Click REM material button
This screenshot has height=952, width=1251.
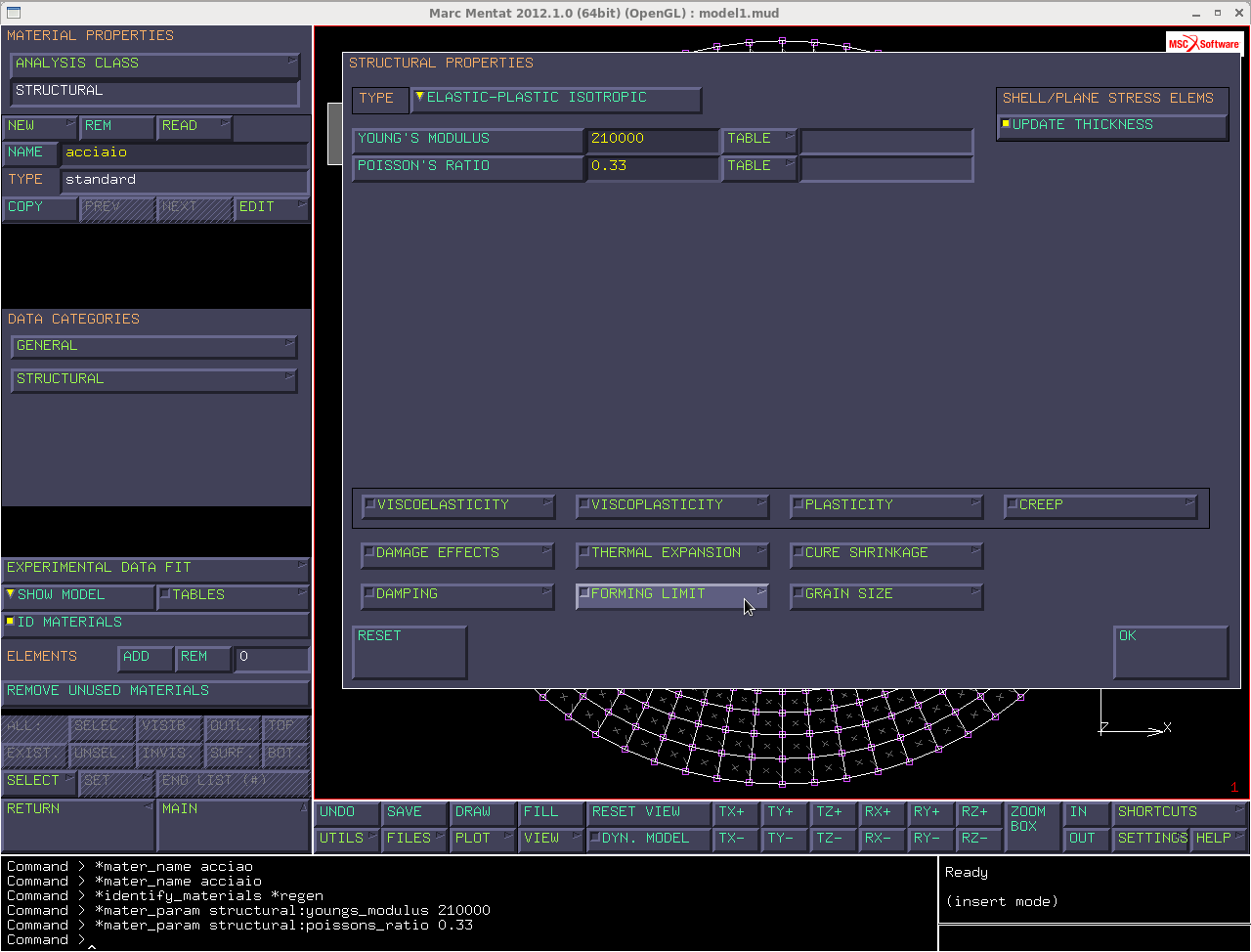tap(117, 127)
